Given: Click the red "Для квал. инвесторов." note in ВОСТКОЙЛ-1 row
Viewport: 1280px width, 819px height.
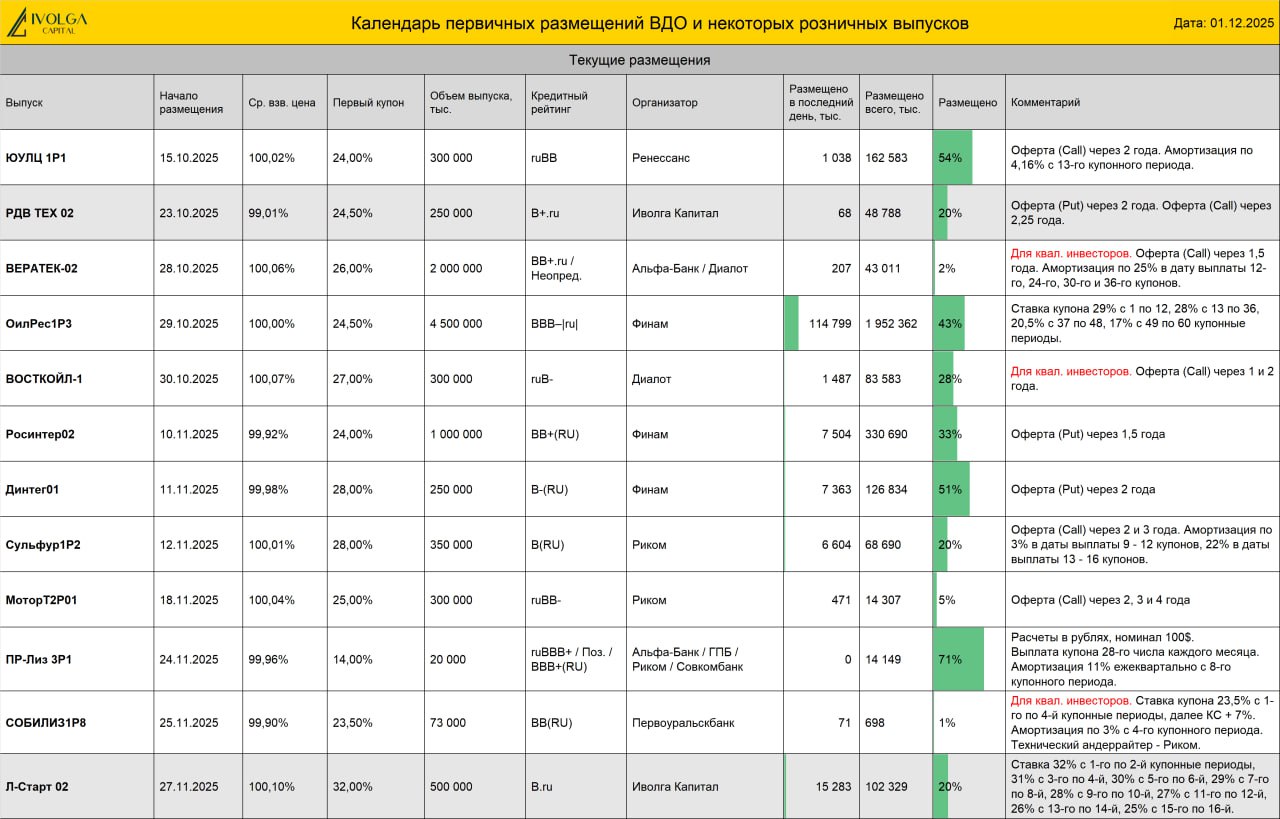Looking at the screenshot, I should pyautogui.click(x=1071, y=372).
